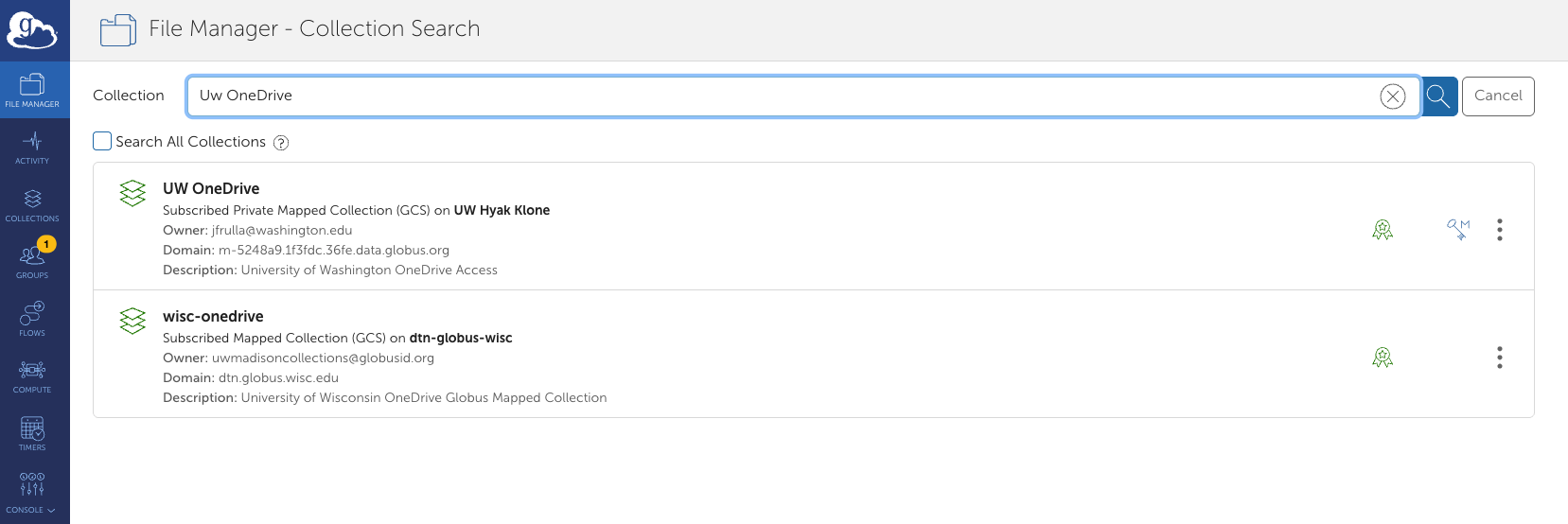Enable Search All Collections checkbox

click(102, 141)
